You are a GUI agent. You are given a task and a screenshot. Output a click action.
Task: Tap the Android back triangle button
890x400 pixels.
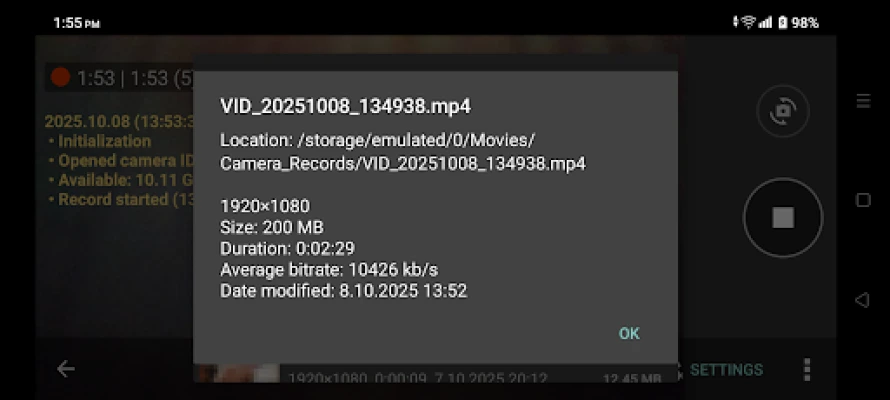pyautogui.click(x=862, y=300)
